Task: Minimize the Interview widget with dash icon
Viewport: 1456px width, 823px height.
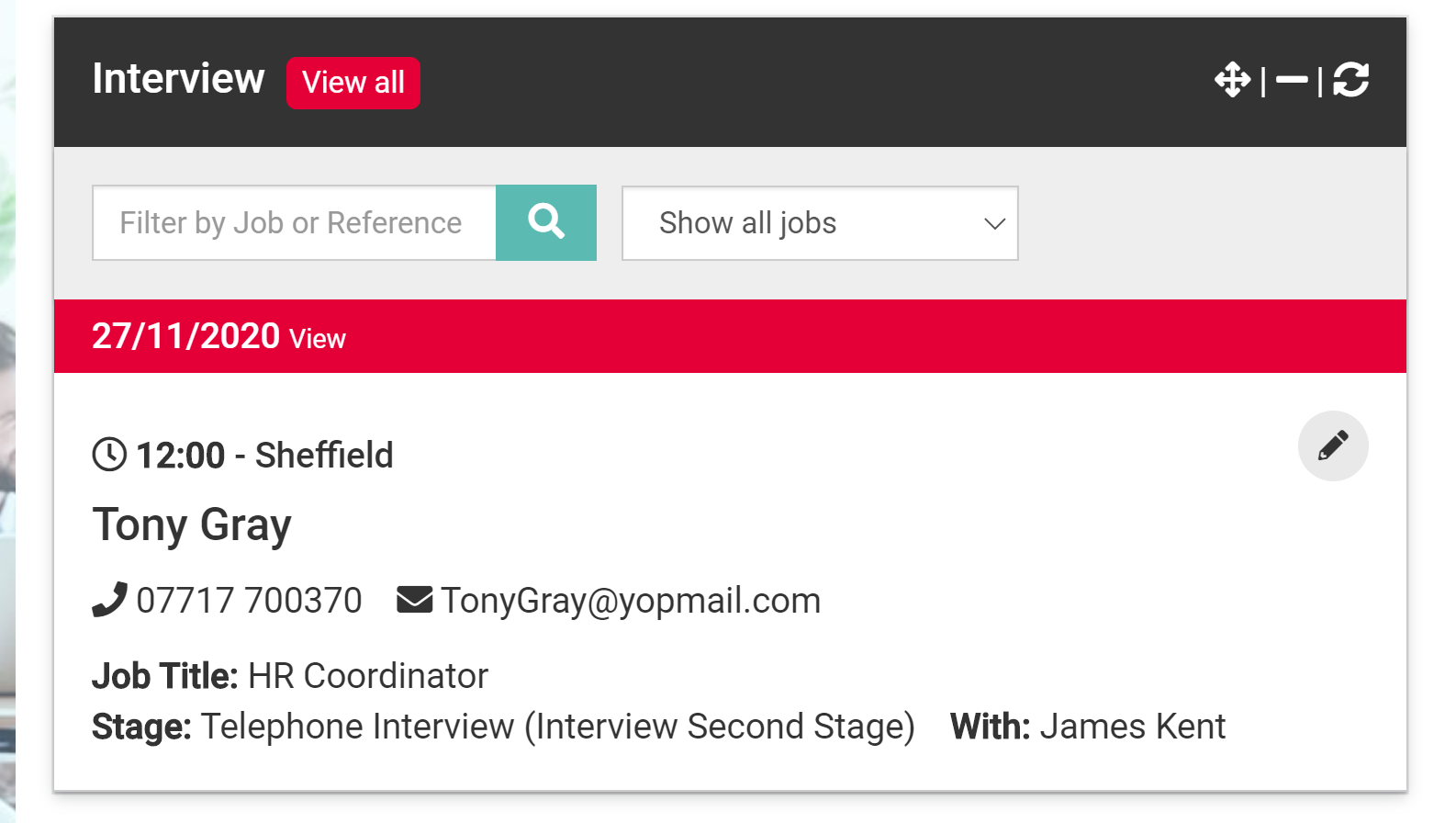Action: pos(1292,80)
